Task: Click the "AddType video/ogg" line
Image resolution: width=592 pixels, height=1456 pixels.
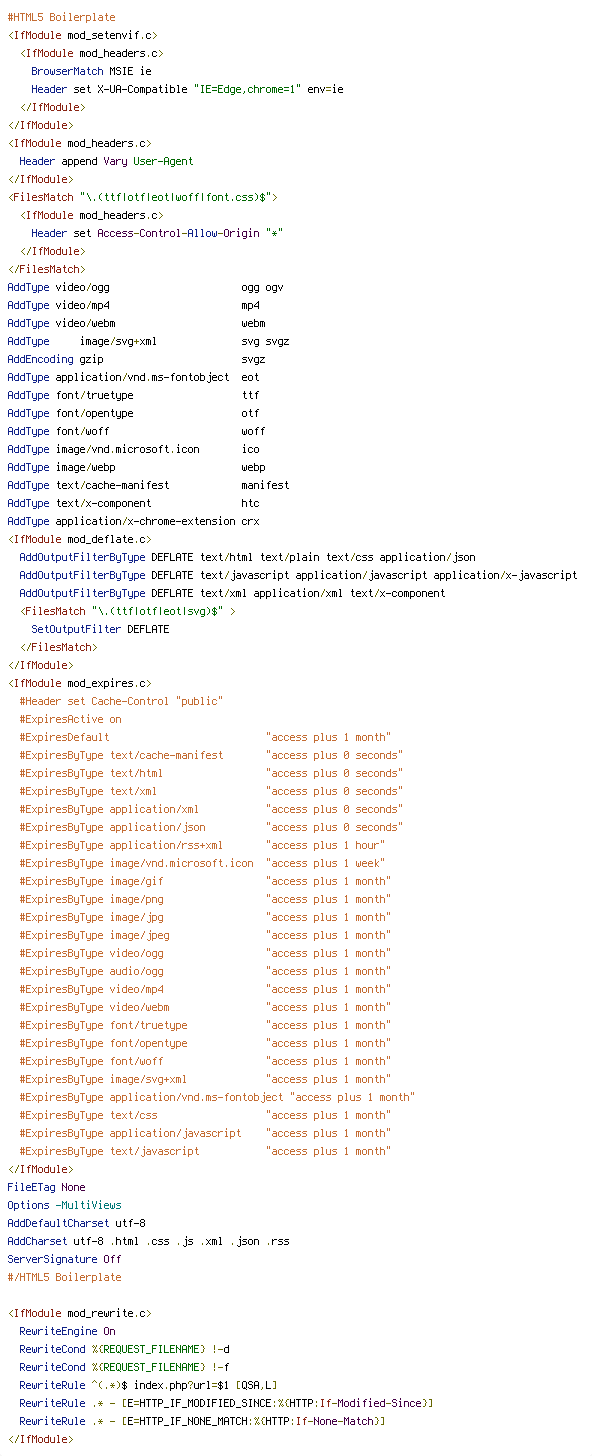Action: click(x=145, y=287)
